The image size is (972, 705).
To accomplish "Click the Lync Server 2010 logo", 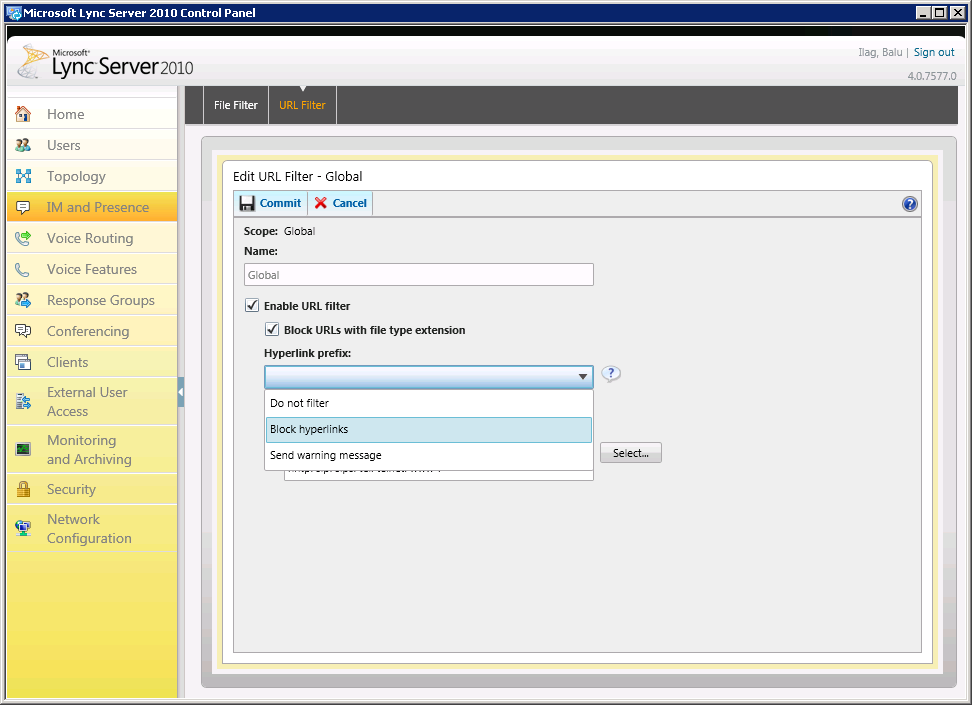I will pyautogui.click(x=105, y=62).
